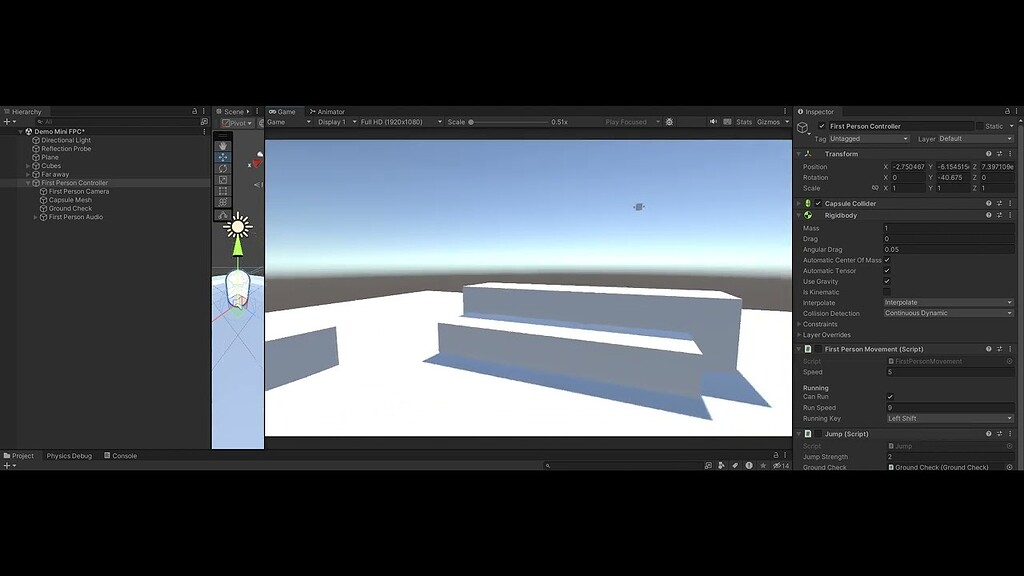The image size is (1024, 576).
Task: Enable Is Kinematic on the Rigidbody
Action: [x=887, y=292]
